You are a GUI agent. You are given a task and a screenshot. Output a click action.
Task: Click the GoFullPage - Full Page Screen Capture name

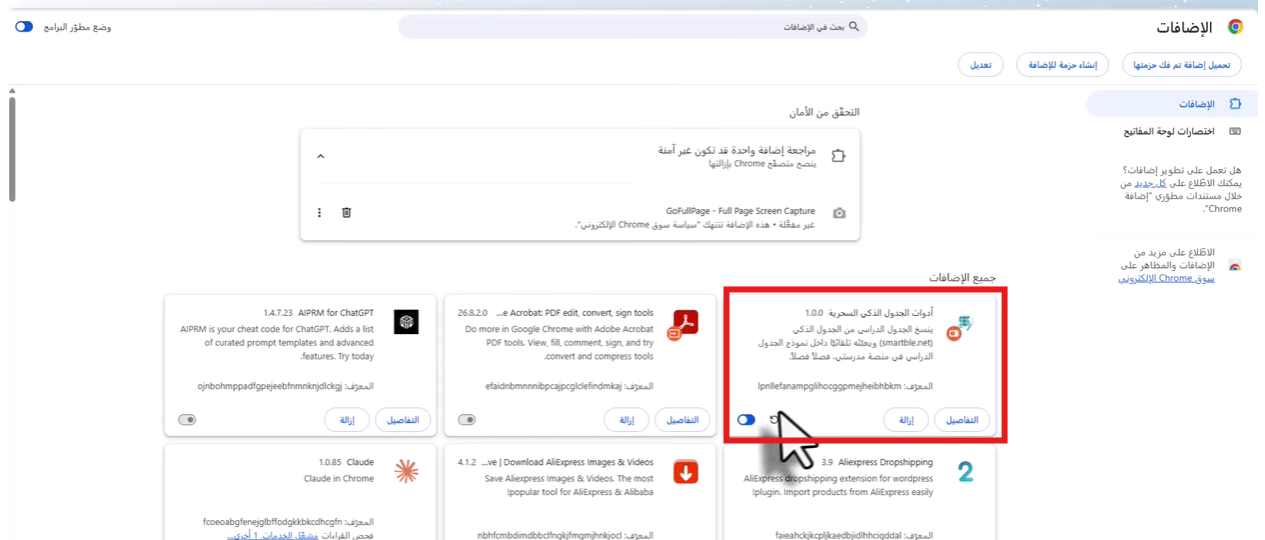pos(741,211)
